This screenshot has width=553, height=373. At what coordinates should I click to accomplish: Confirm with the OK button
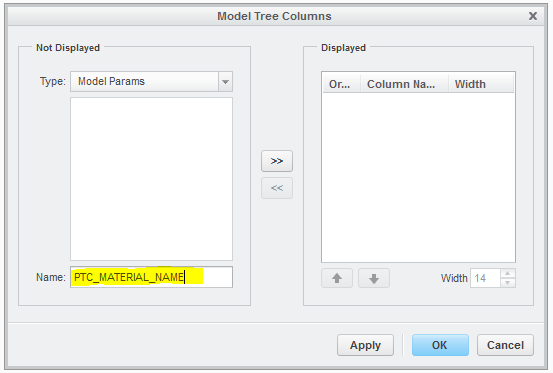pyautogui.click(x=440, y=345)
